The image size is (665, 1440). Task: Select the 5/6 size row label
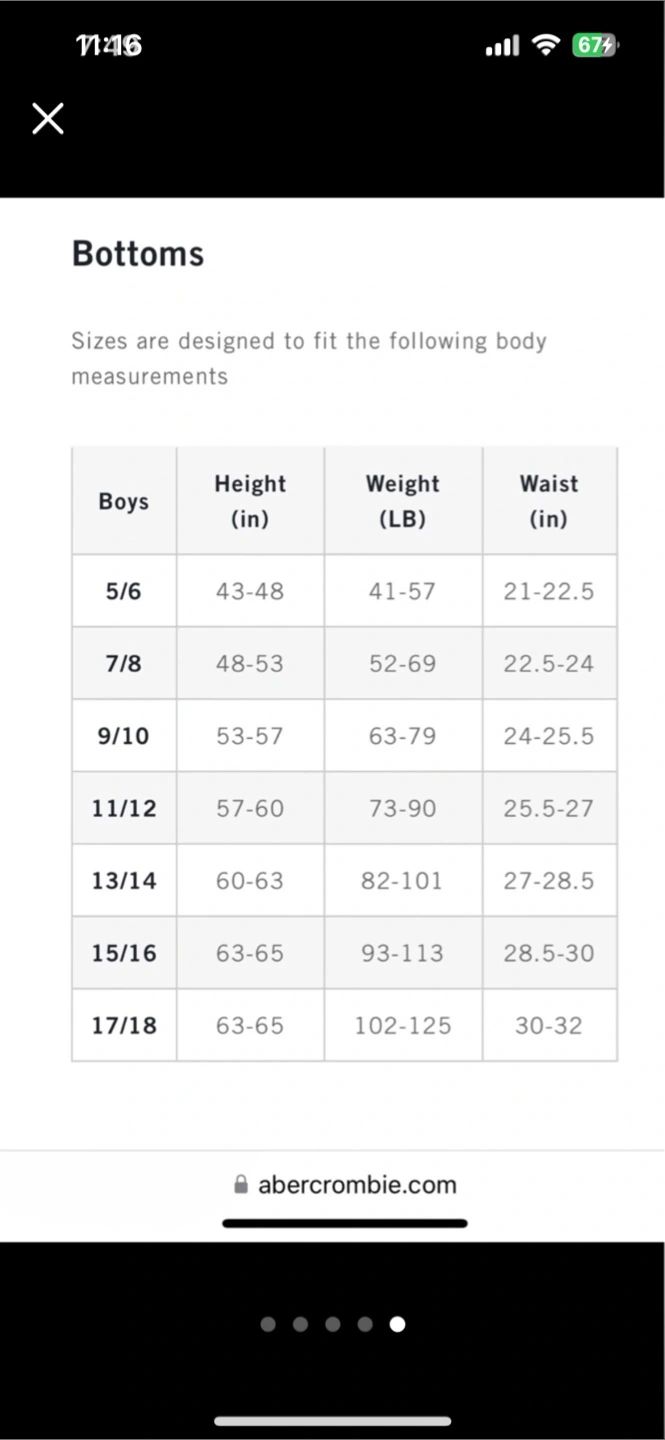124,591
